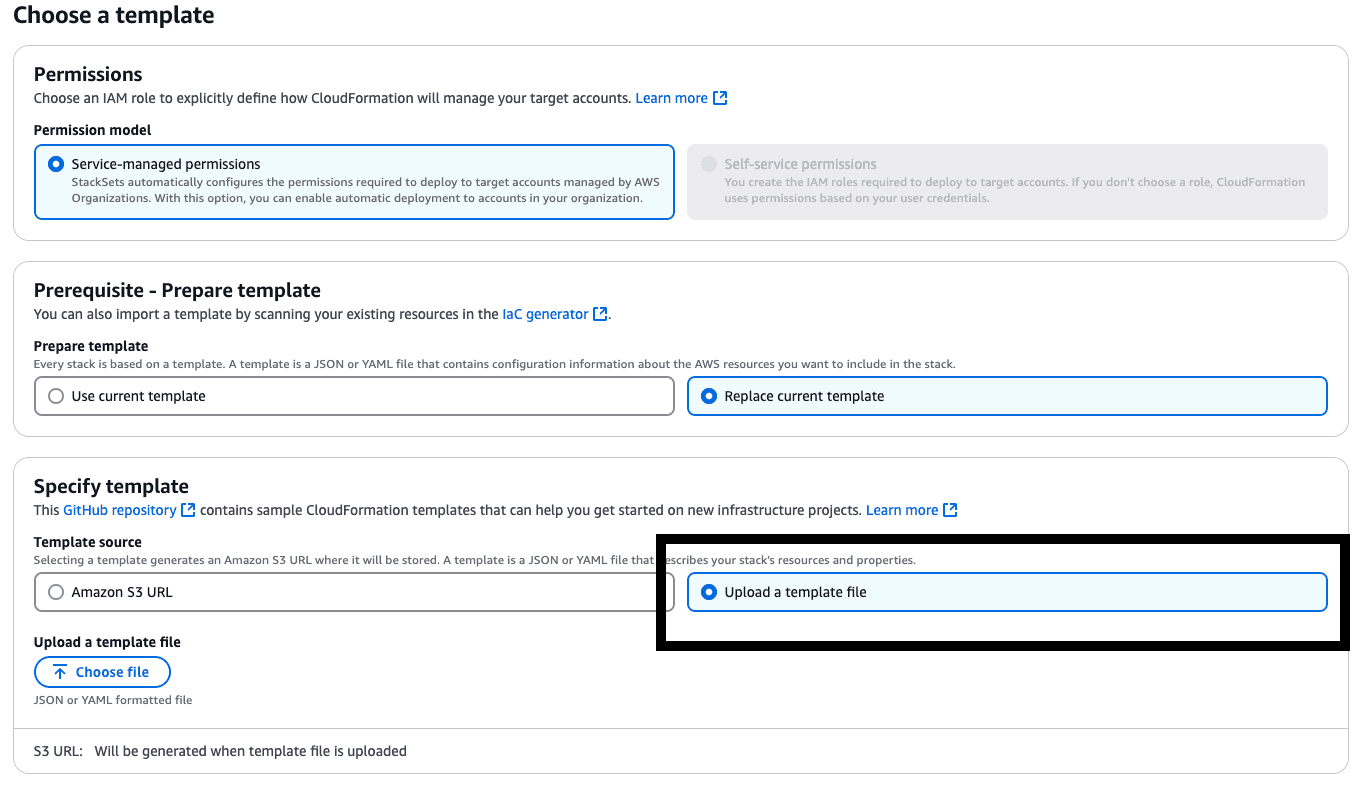1360x787 pixels.
Task: Click the external link icon after Learn more in Permissions
Action: coord(720,98)
